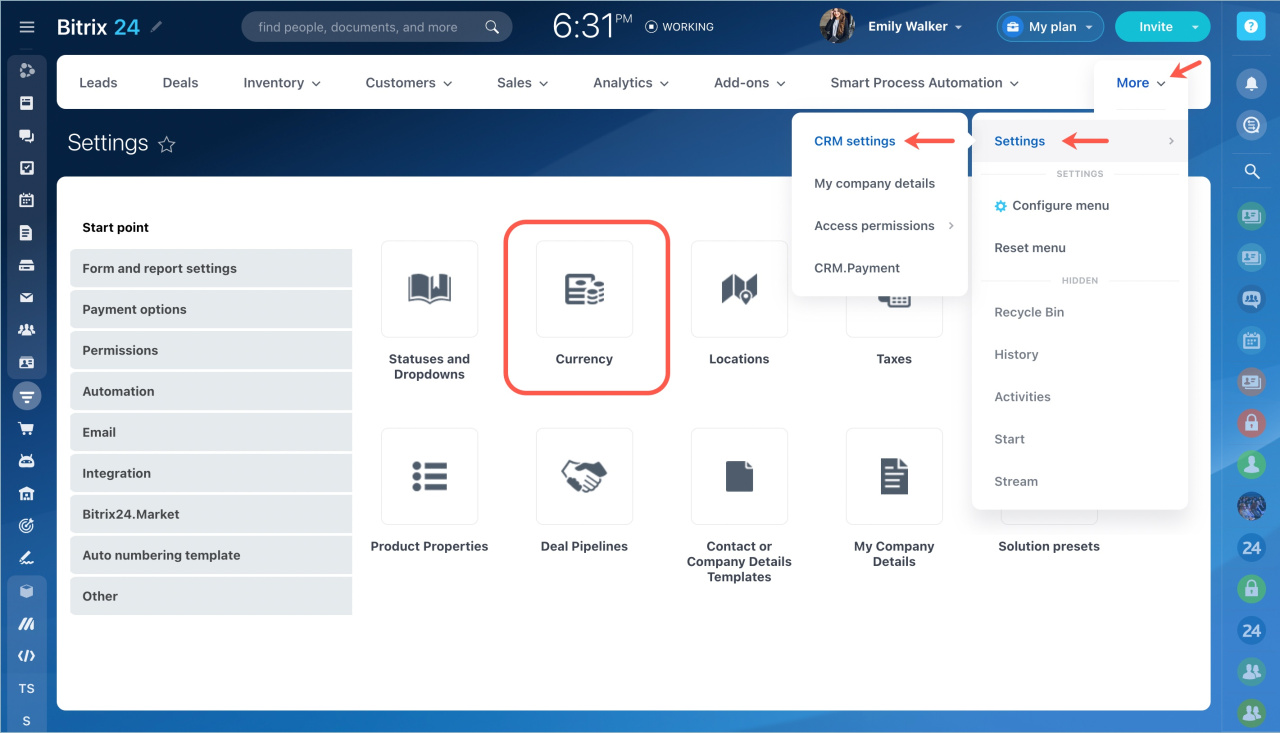Open the Invite button dropdown arrow

pyautogui.click(x=1197, y=27)
